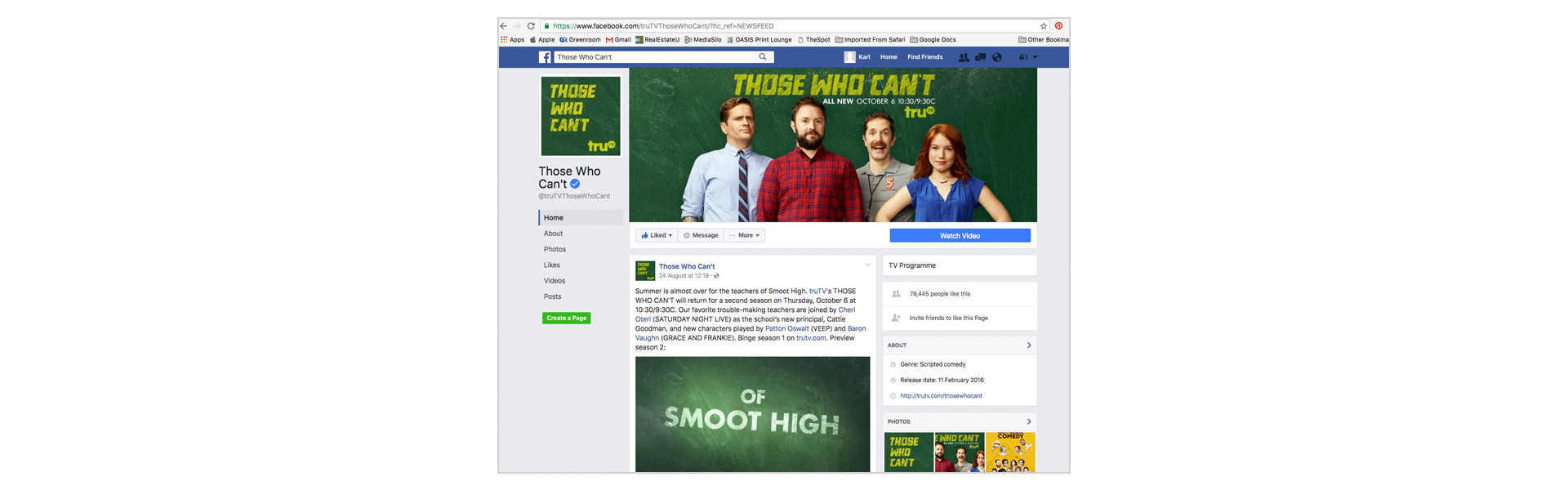Click 78,445 people like this
1568x490 pixels.
[940, 294]
